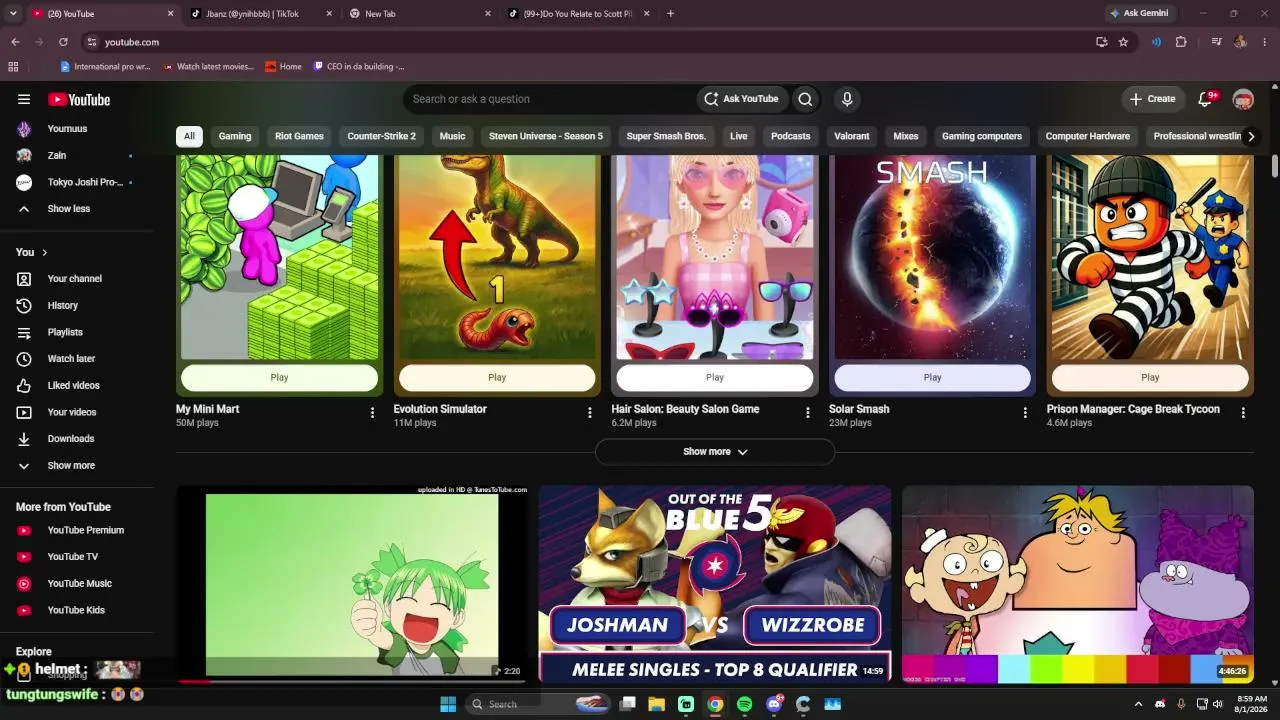
Task: Open the Chrome apps grid shortcut
Action: [13, 67]
